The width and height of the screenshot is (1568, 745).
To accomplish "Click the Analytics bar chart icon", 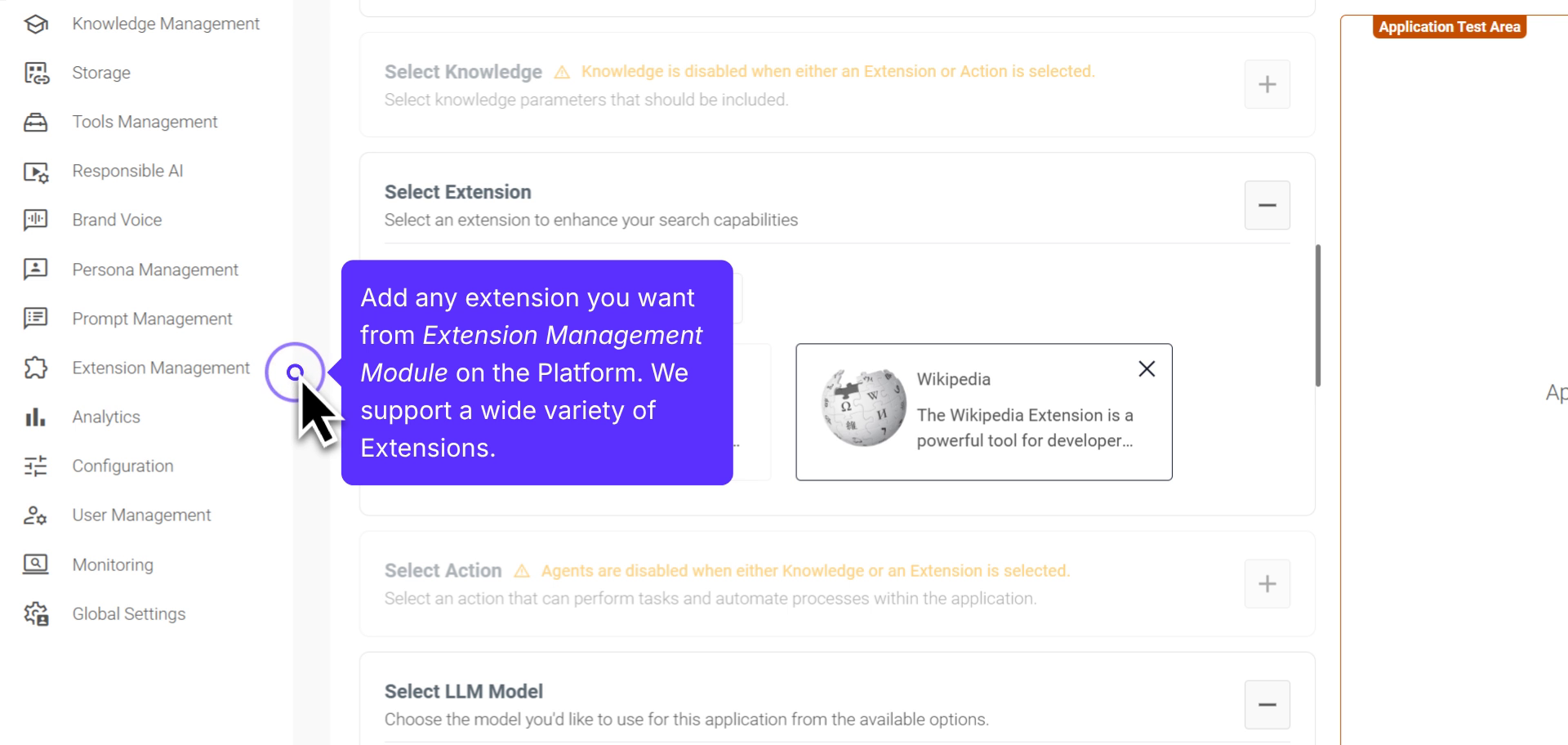I will [36, 417].
